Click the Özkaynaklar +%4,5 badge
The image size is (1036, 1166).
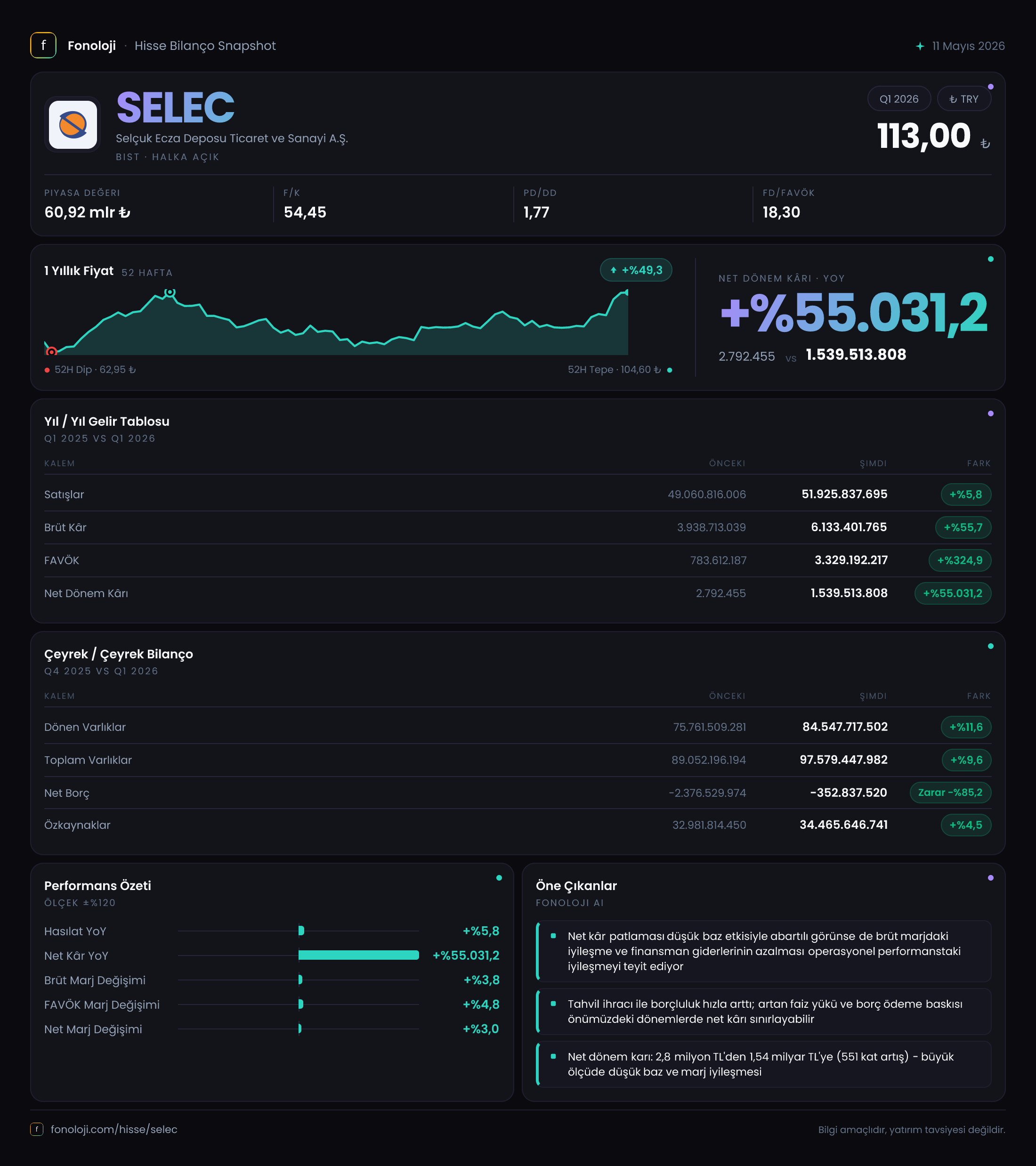pyautogui.click(x=966, y=825)
